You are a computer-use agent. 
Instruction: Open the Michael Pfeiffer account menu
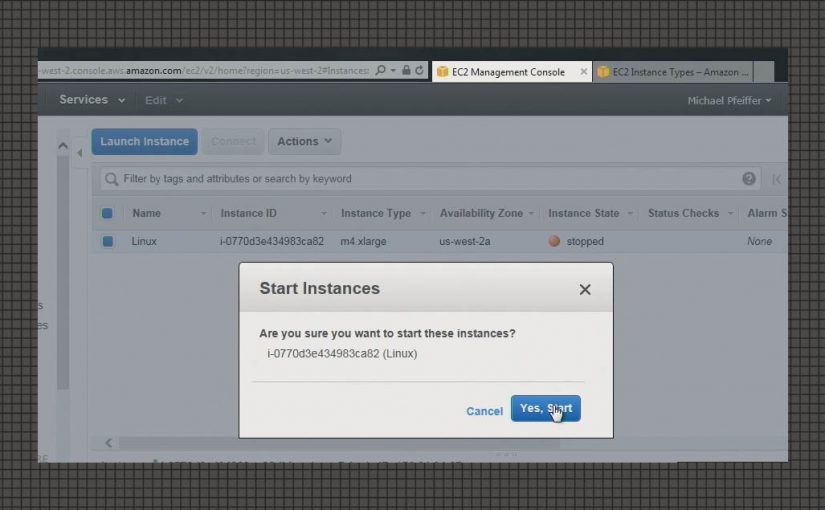pyautogui.click(x=729, y=101)
